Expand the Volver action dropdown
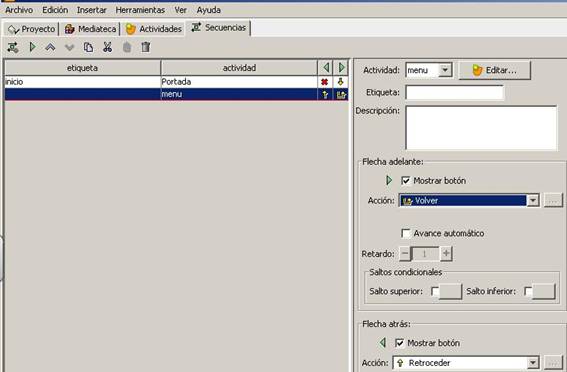The width and height of the screenshot is (567, 372). 533,200
